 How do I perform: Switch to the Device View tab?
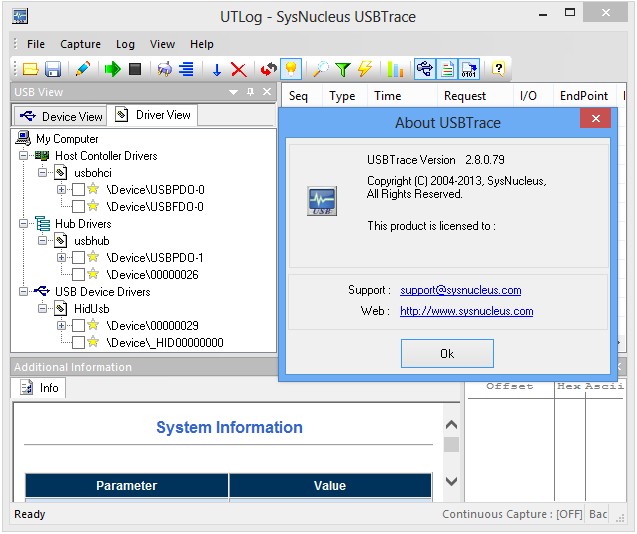pyautogui.click(x=61, y=116)
